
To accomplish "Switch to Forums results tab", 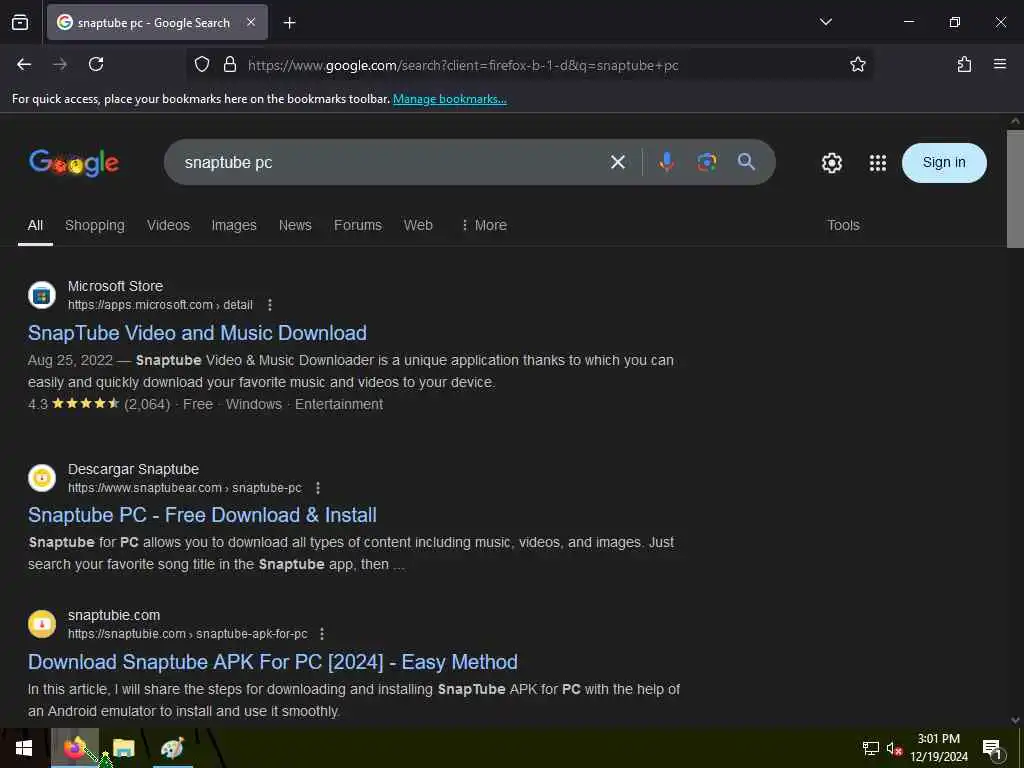I will pyautogui.click(x=358, y=225).
